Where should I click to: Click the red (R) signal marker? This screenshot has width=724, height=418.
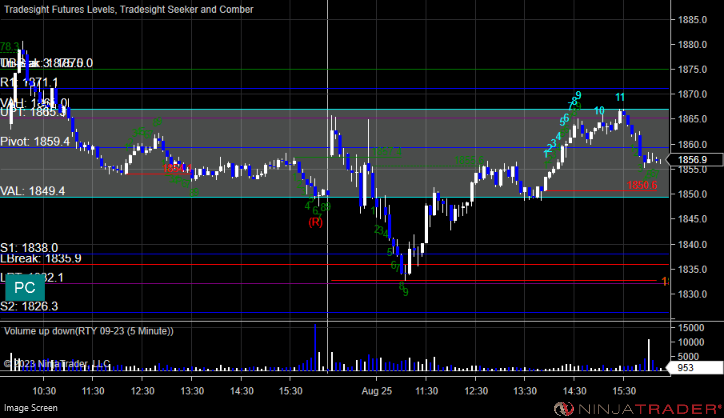point(315,222)
